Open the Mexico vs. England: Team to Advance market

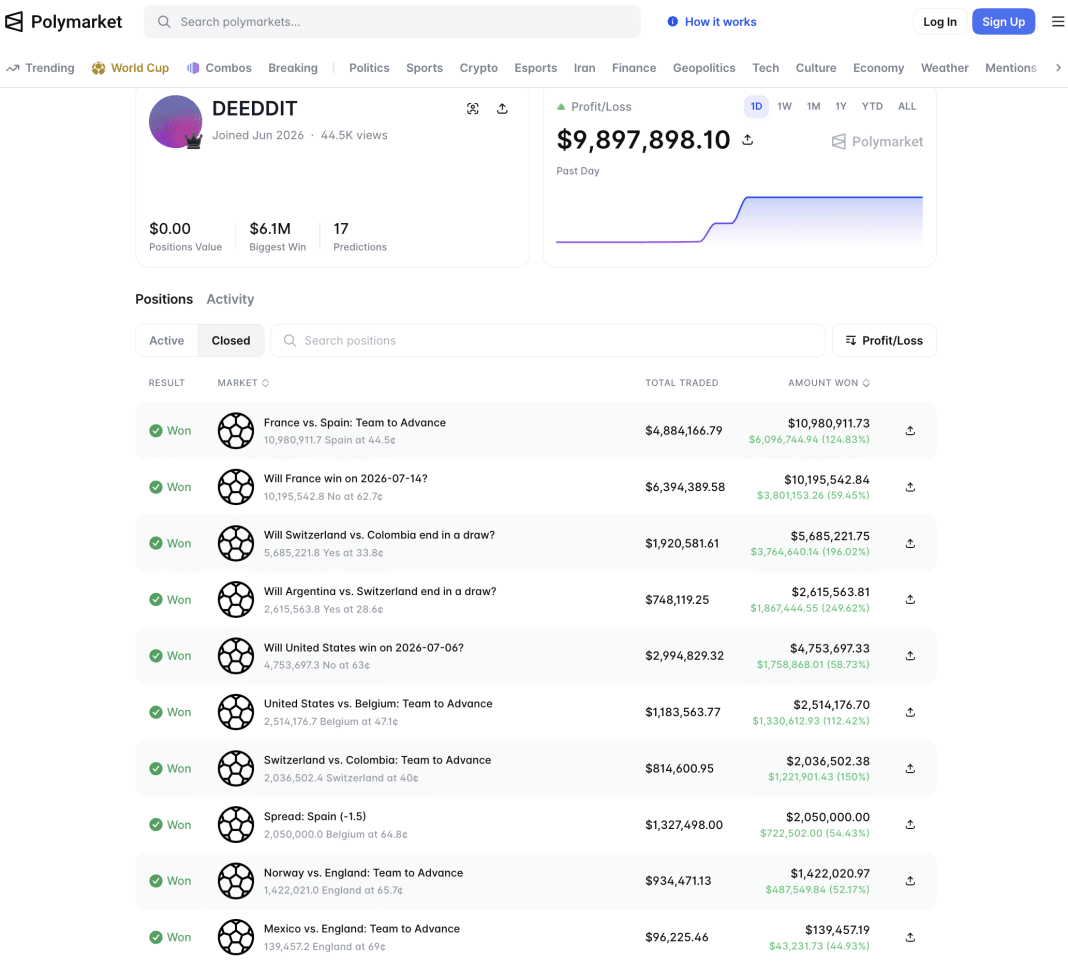point(362,929)
